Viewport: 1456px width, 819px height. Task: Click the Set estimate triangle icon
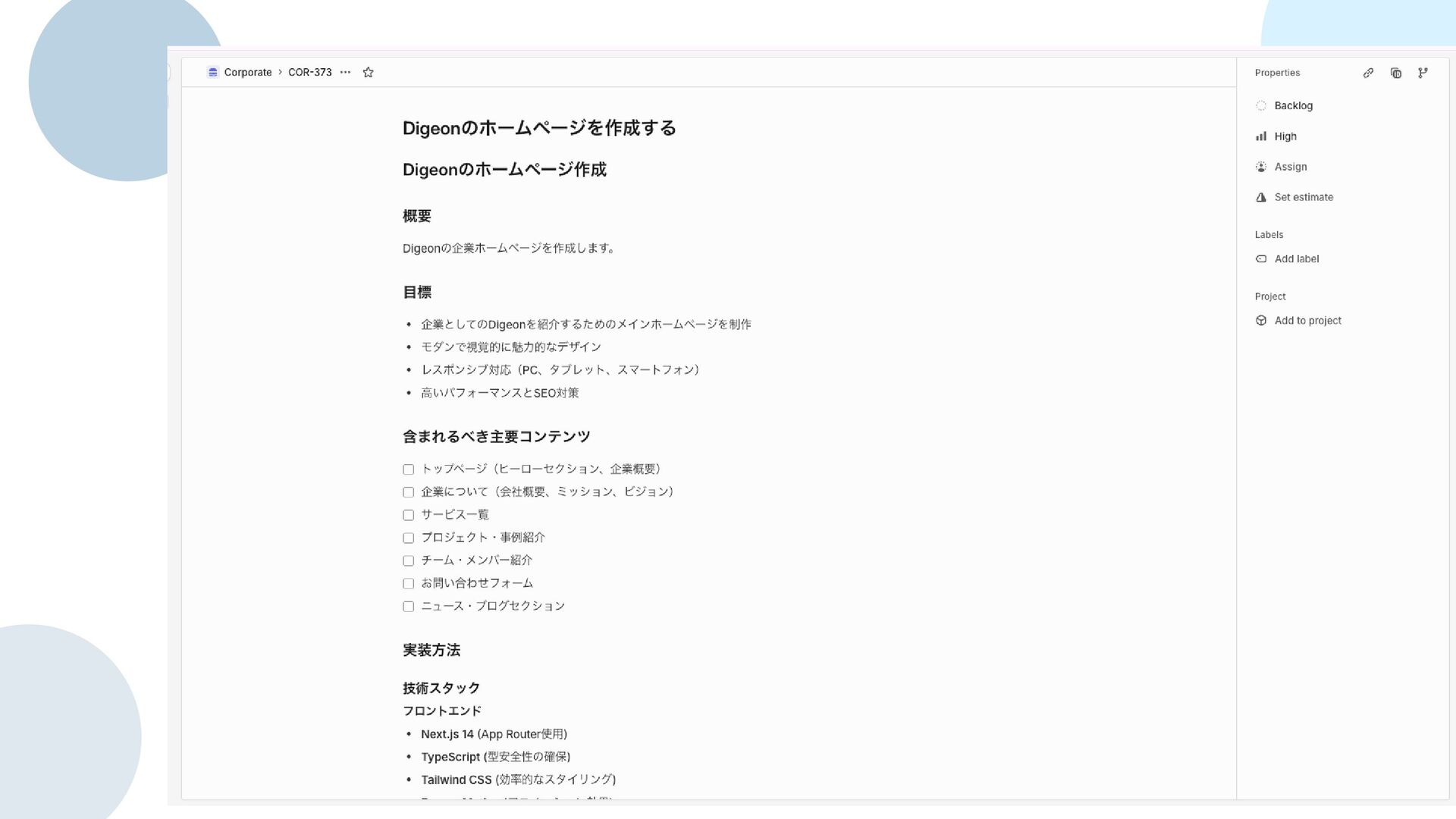click(1261, 197)
